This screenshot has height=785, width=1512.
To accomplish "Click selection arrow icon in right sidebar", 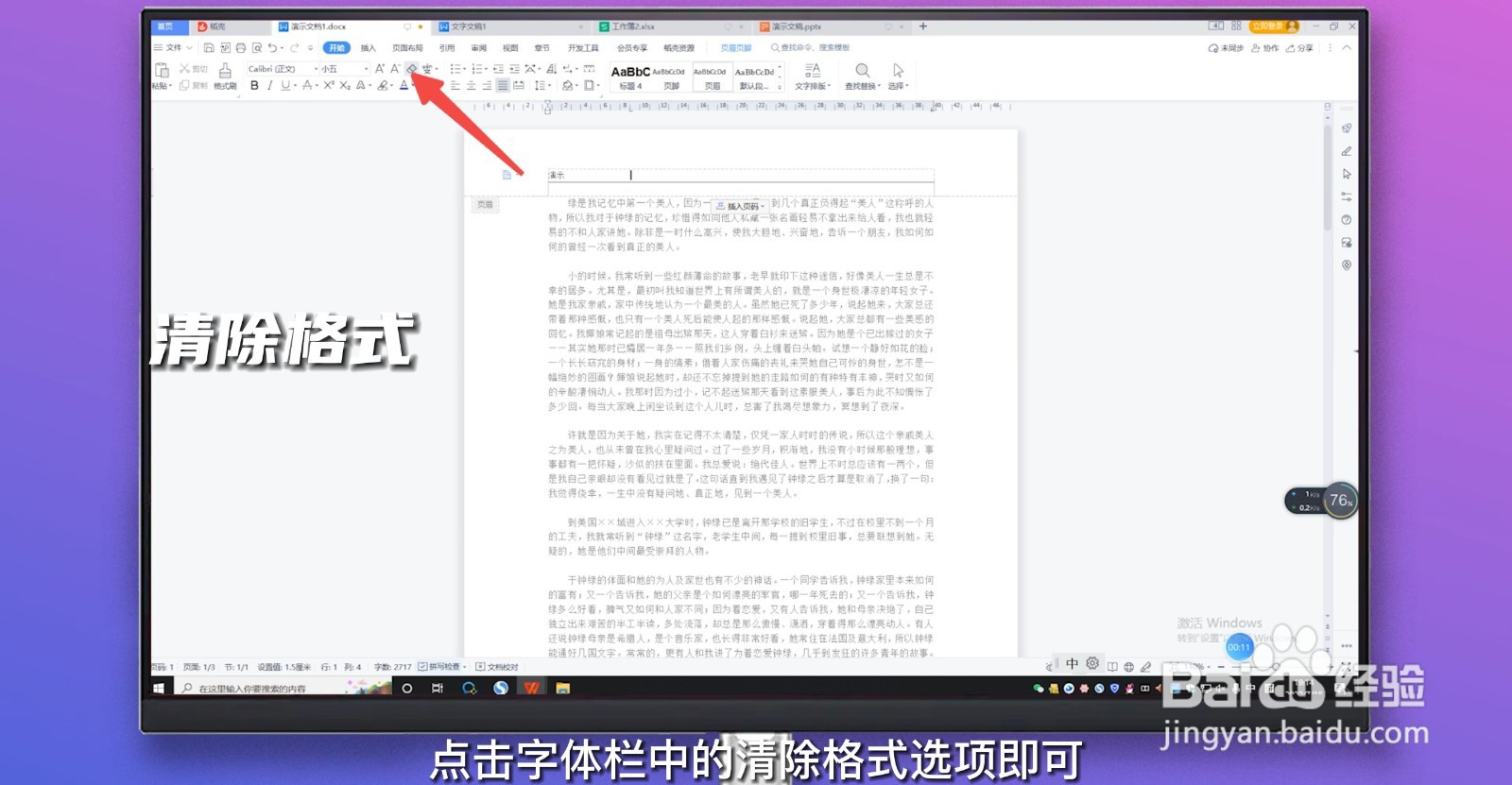I will click(x=1347, y=174).
